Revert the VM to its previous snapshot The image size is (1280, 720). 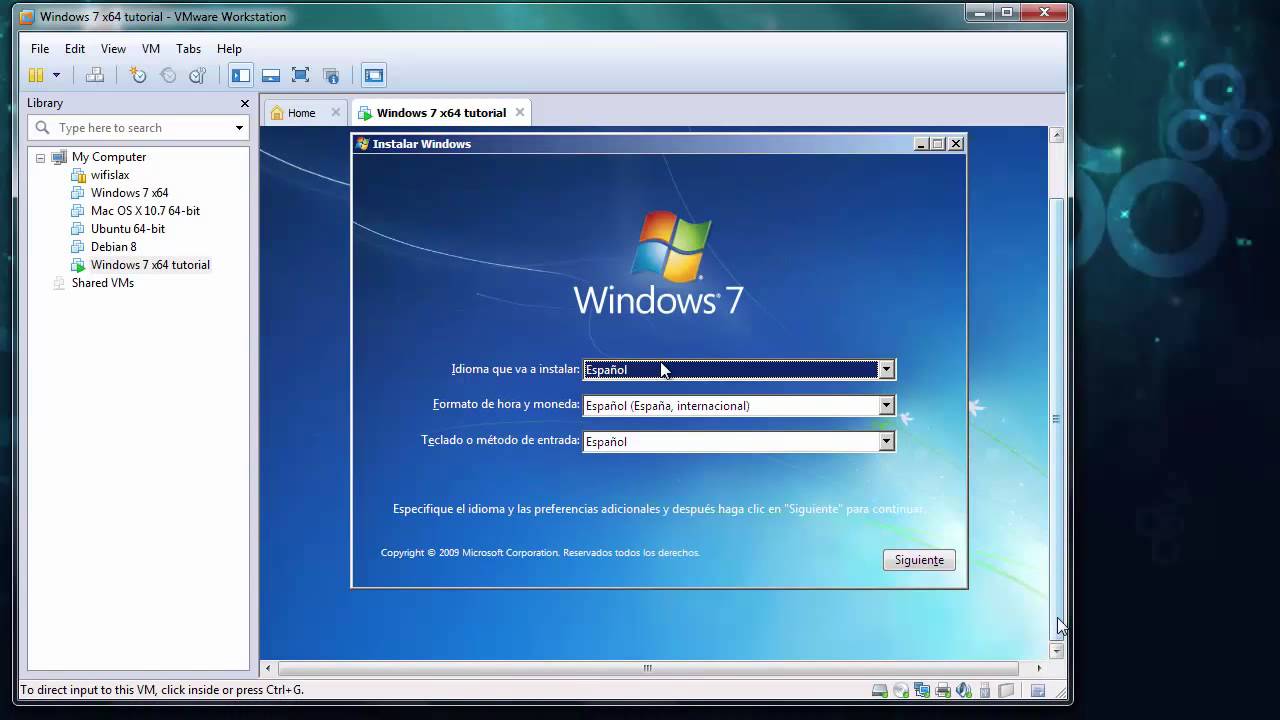[168, 75]
